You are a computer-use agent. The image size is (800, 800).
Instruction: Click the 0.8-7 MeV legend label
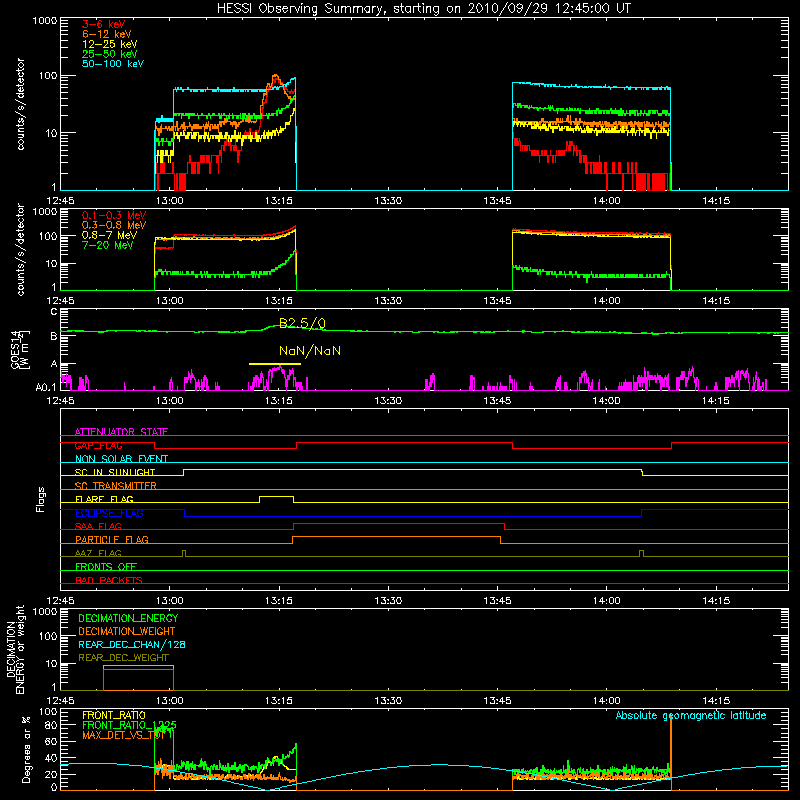(110, 235)
